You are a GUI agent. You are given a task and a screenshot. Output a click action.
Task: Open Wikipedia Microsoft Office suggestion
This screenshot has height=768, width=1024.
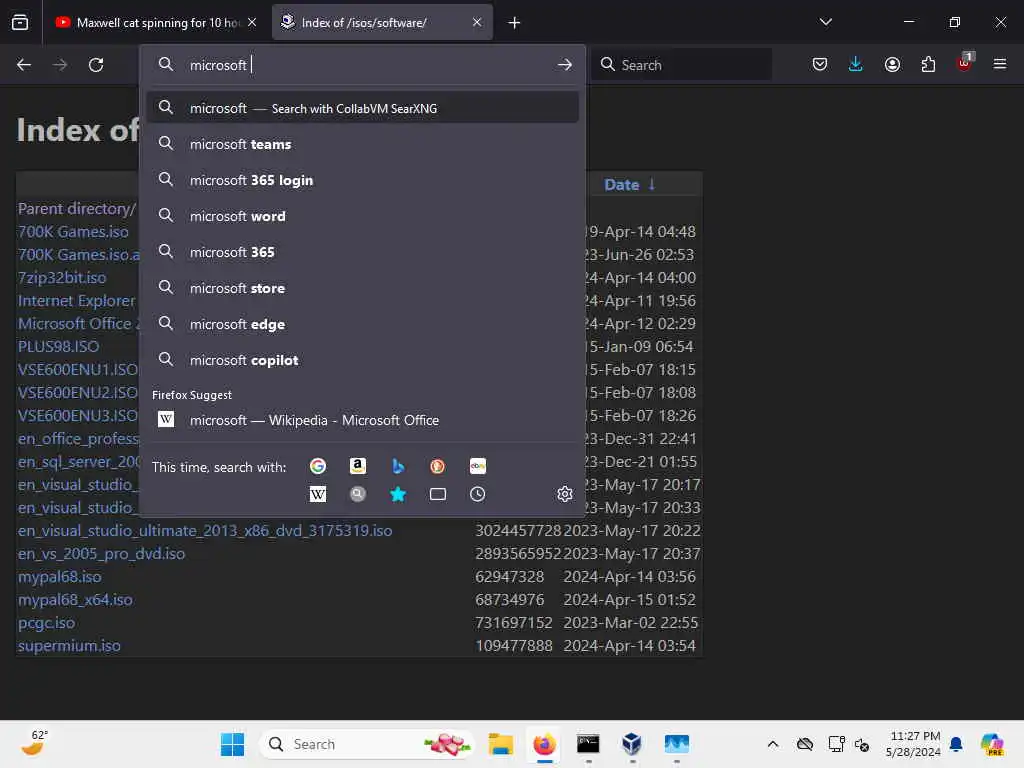[x=363, y=420]
